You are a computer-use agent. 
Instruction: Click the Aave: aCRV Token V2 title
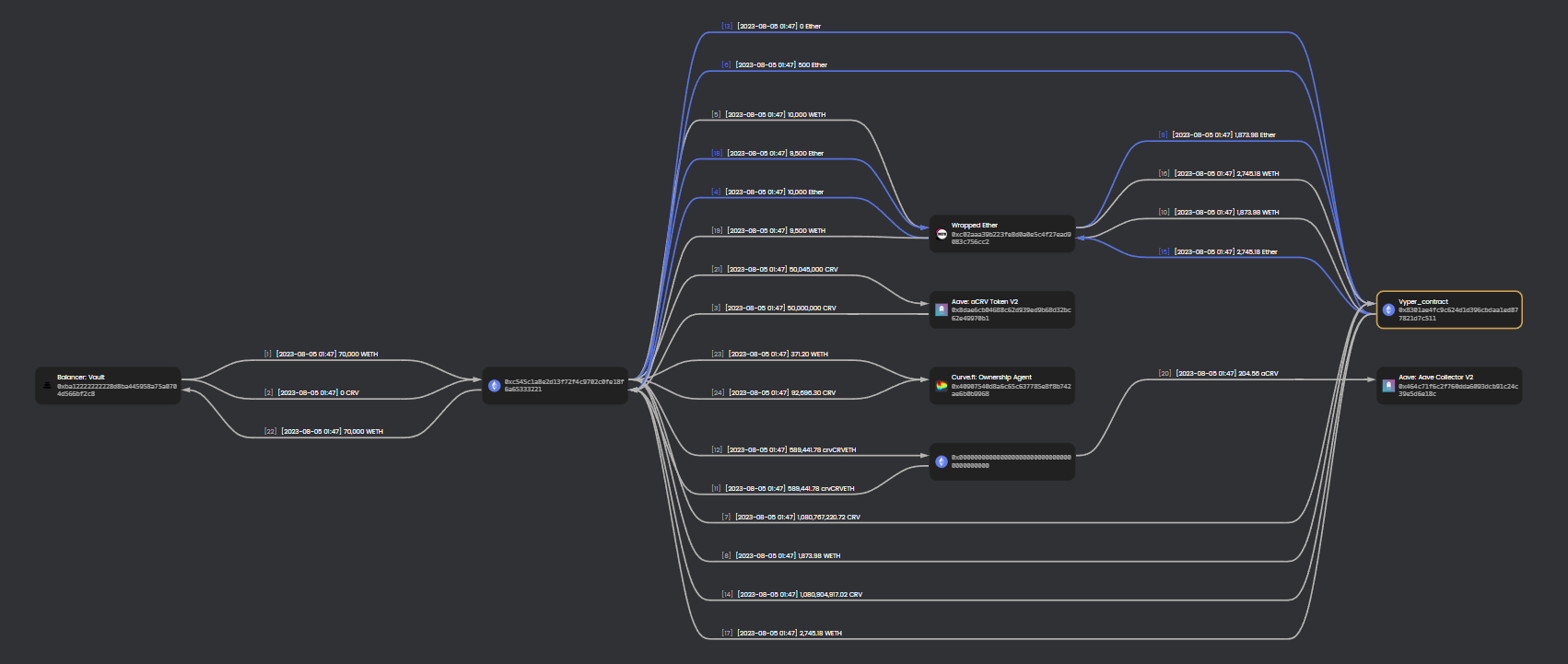click(985, 302)
